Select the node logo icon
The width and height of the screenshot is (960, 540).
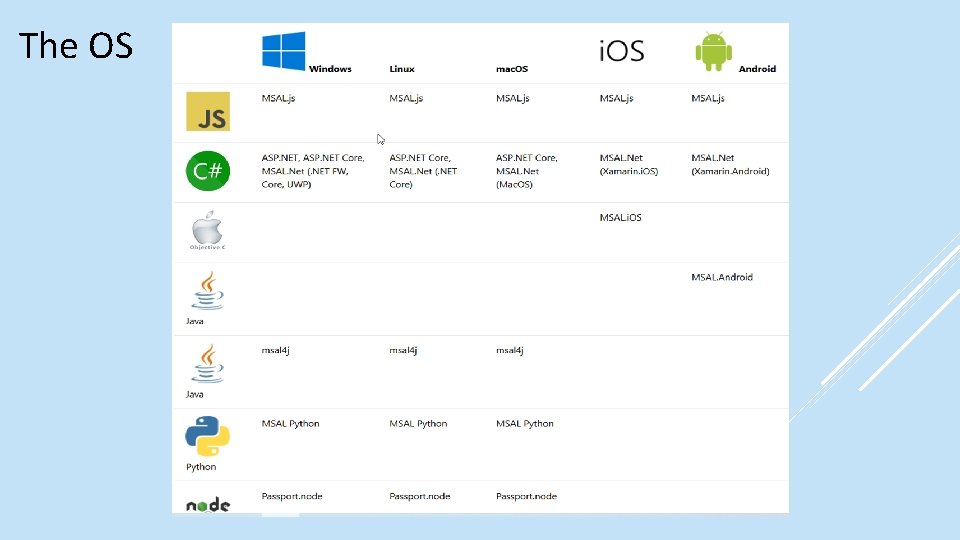click(x=208, y=505)
